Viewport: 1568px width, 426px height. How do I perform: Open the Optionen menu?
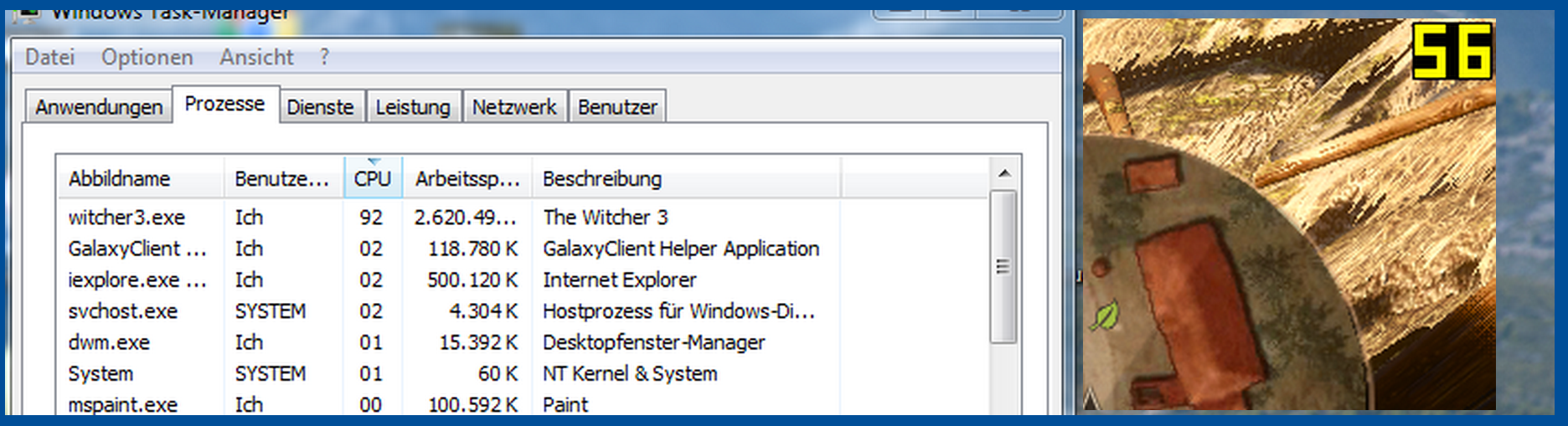(x=147, y=57)
